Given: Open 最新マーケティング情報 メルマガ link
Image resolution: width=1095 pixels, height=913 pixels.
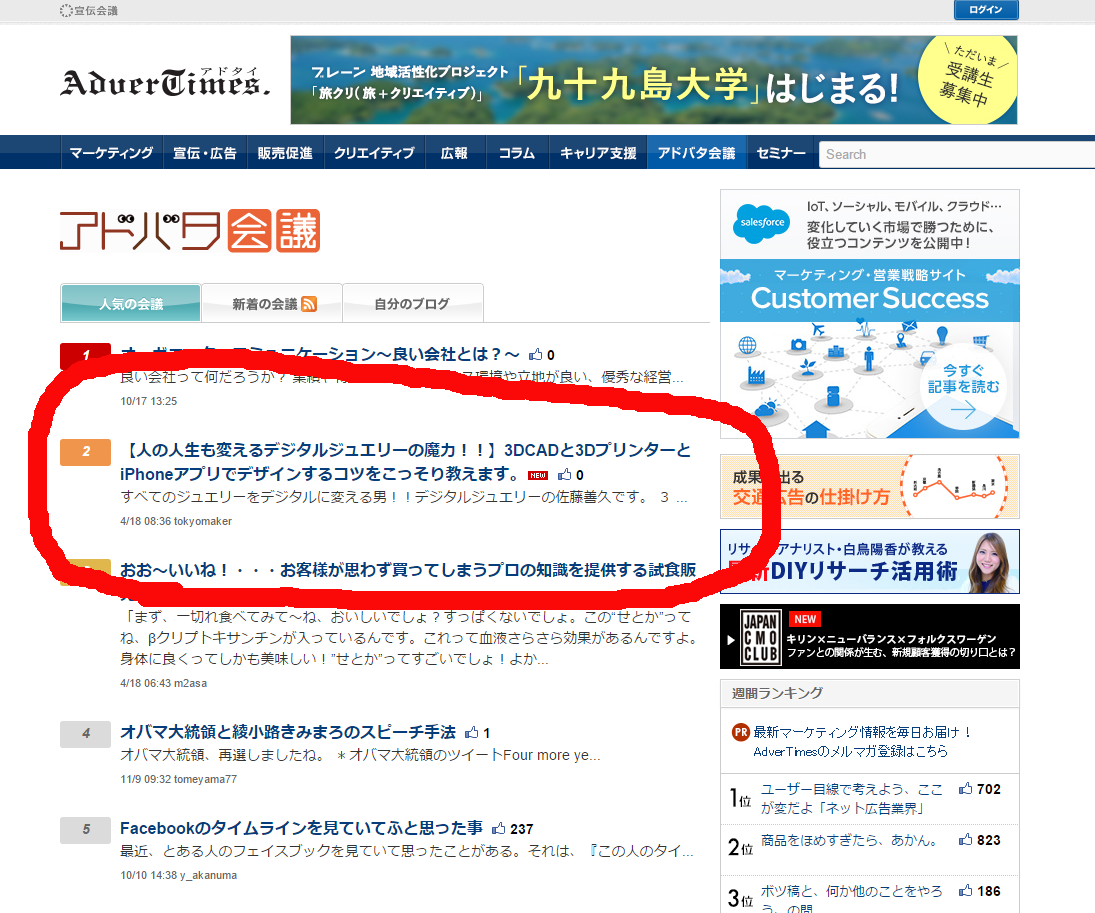Looking at the screenshot, I should coord(862,742).
